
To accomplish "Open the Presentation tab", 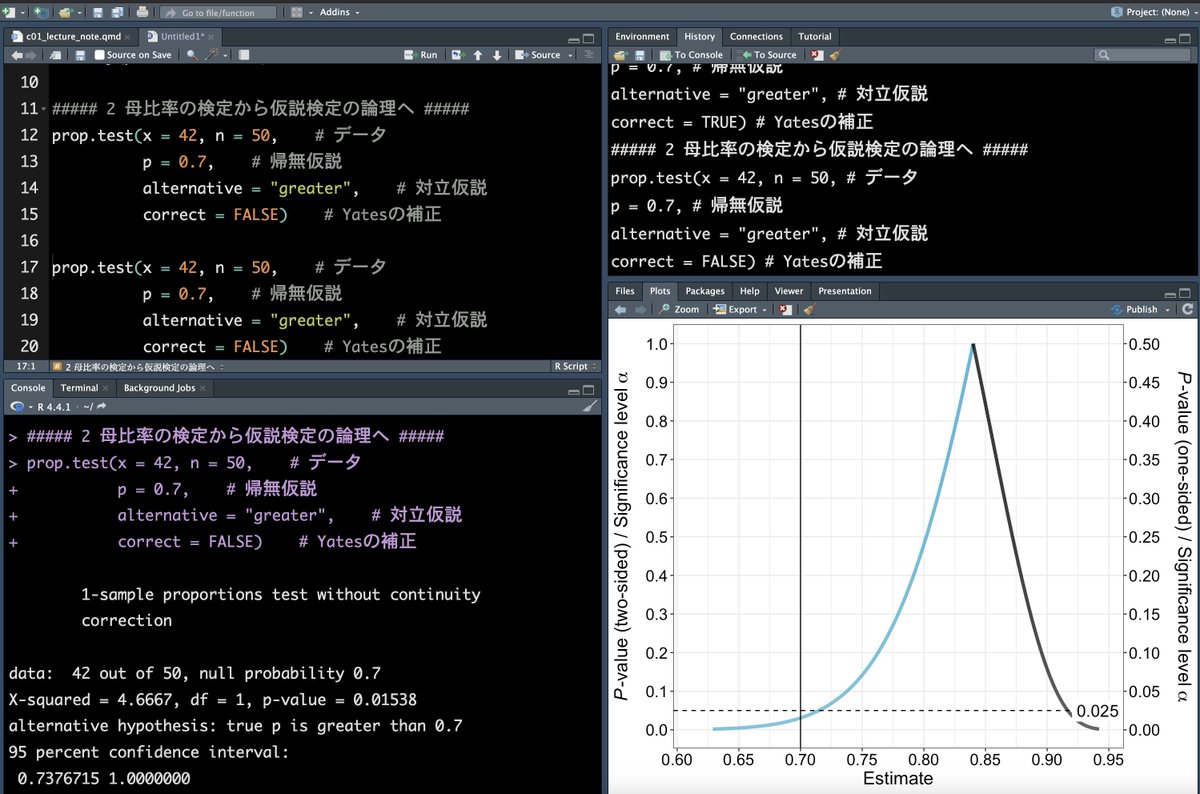I will pos(845,291).
